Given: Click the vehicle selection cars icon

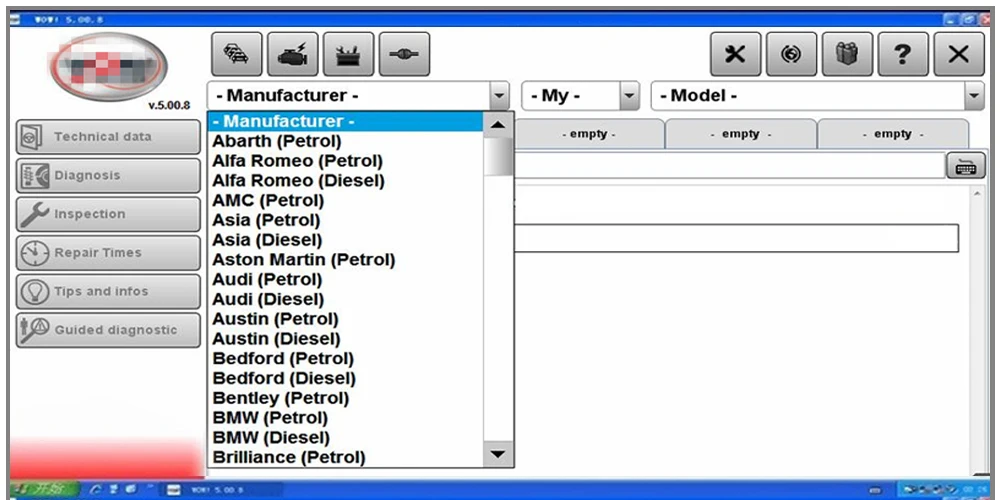Looking at the screenshot, I should (237, 55).
